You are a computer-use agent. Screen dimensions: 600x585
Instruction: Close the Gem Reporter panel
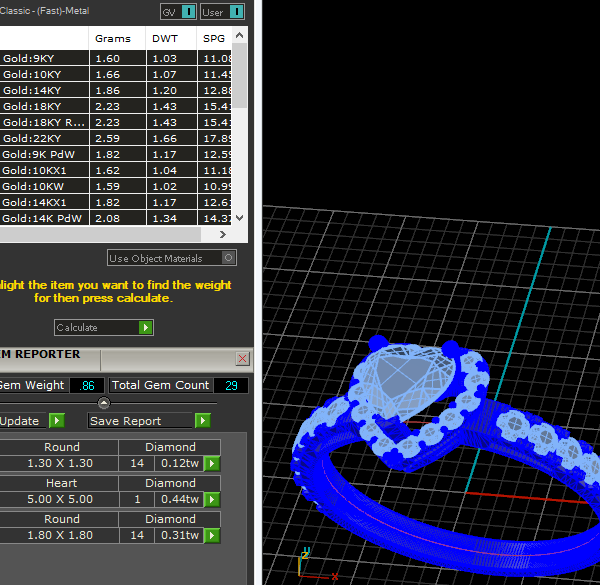pos(242,358)
